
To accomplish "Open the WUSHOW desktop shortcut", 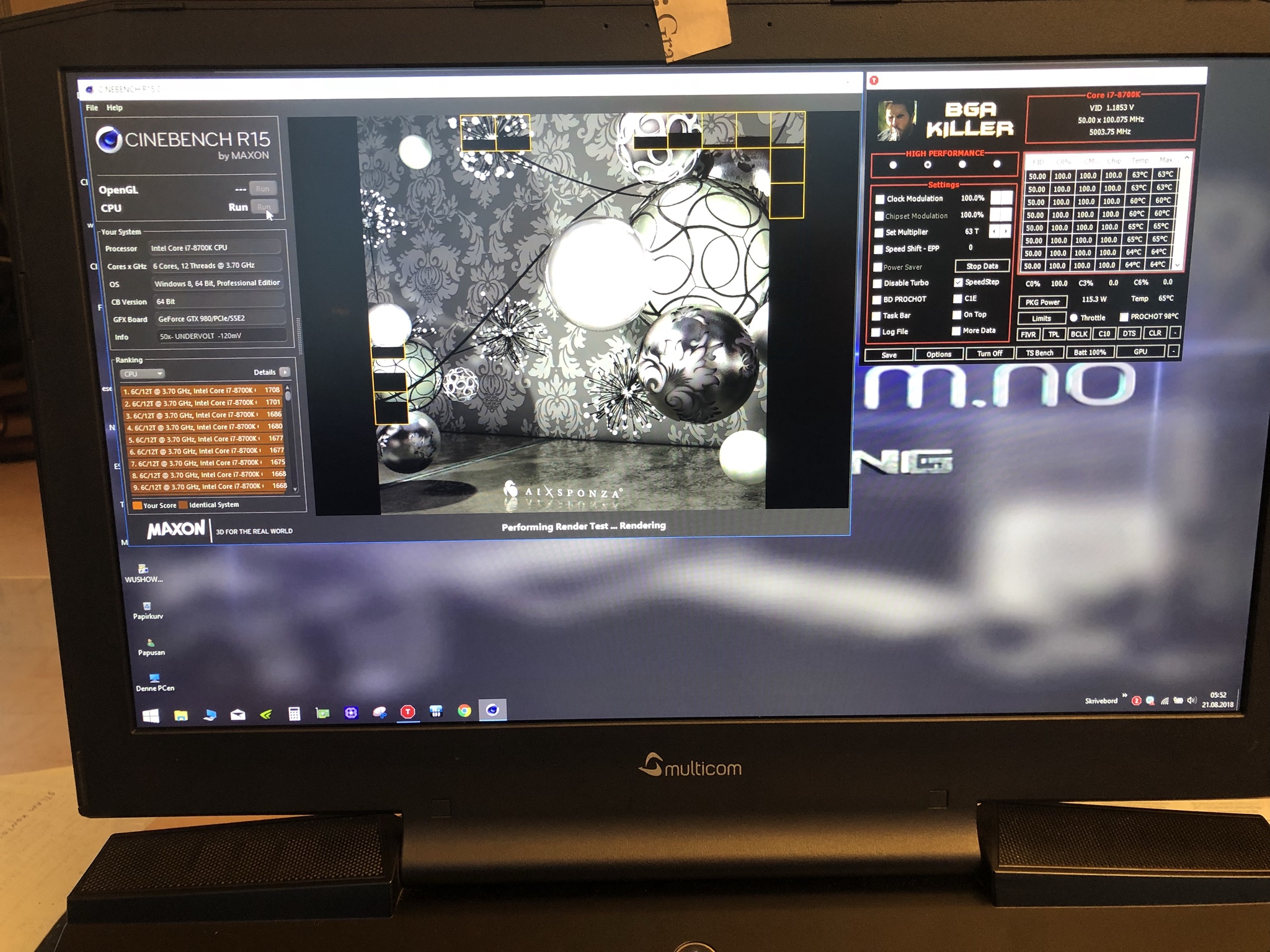I will point(143,573).
